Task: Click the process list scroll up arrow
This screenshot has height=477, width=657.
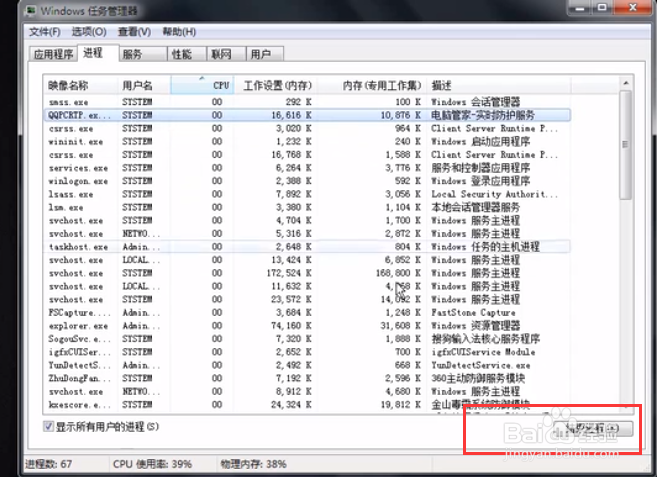Action: point(626,83)
